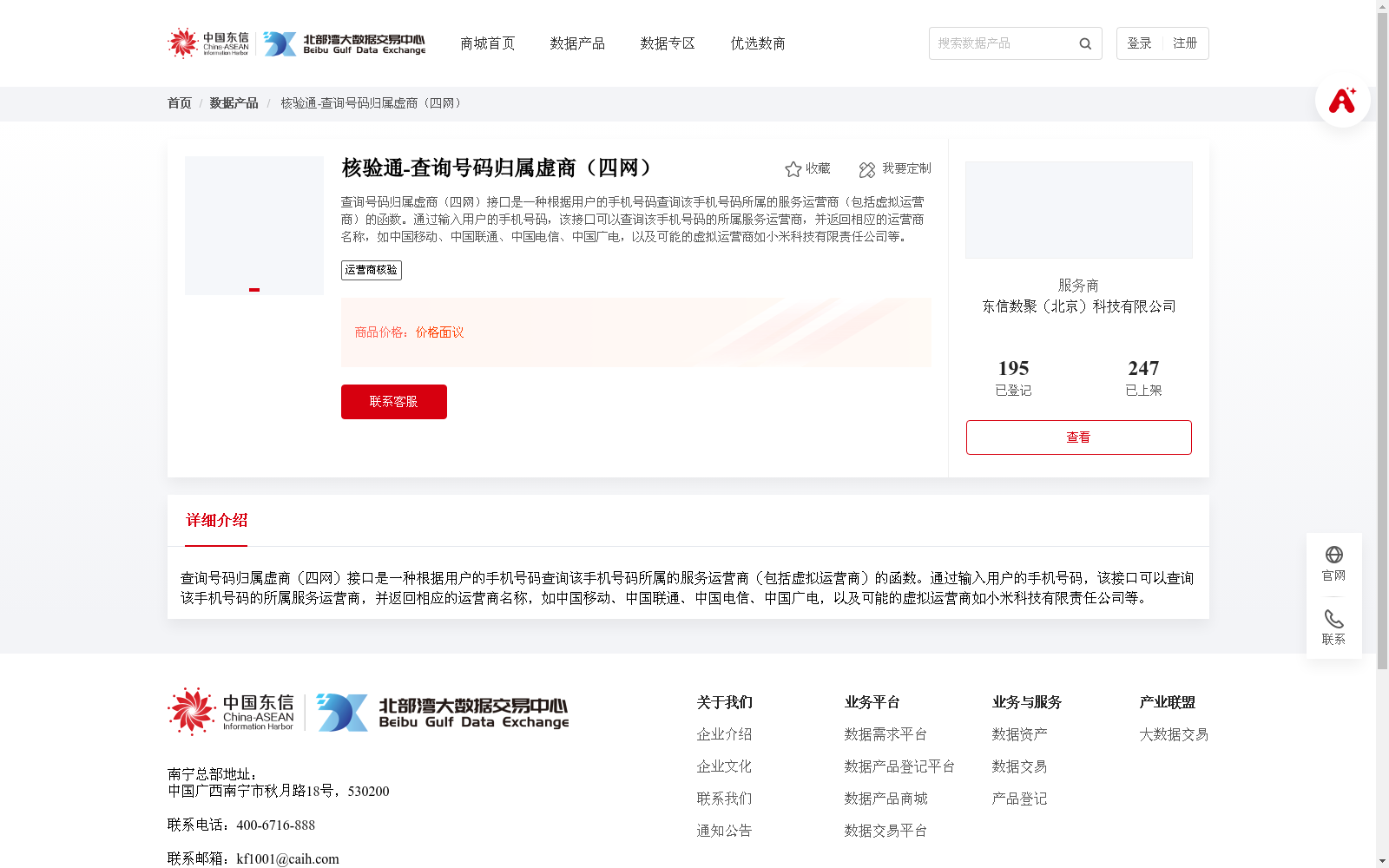Click the 查看 button for the provider
Screen dimensions: 1389x868
(x=1078, y=437)
